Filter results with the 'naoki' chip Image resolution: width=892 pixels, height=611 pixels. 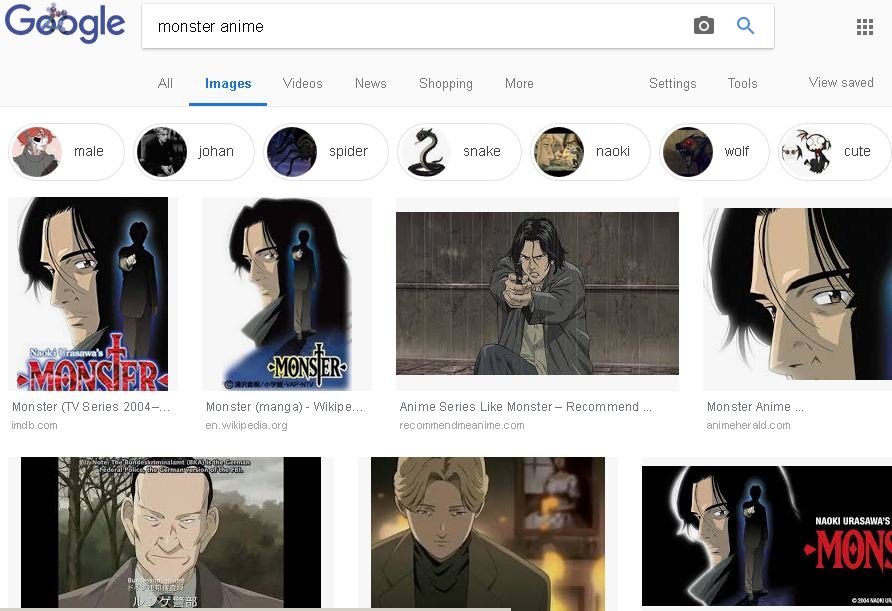[590, 152]
